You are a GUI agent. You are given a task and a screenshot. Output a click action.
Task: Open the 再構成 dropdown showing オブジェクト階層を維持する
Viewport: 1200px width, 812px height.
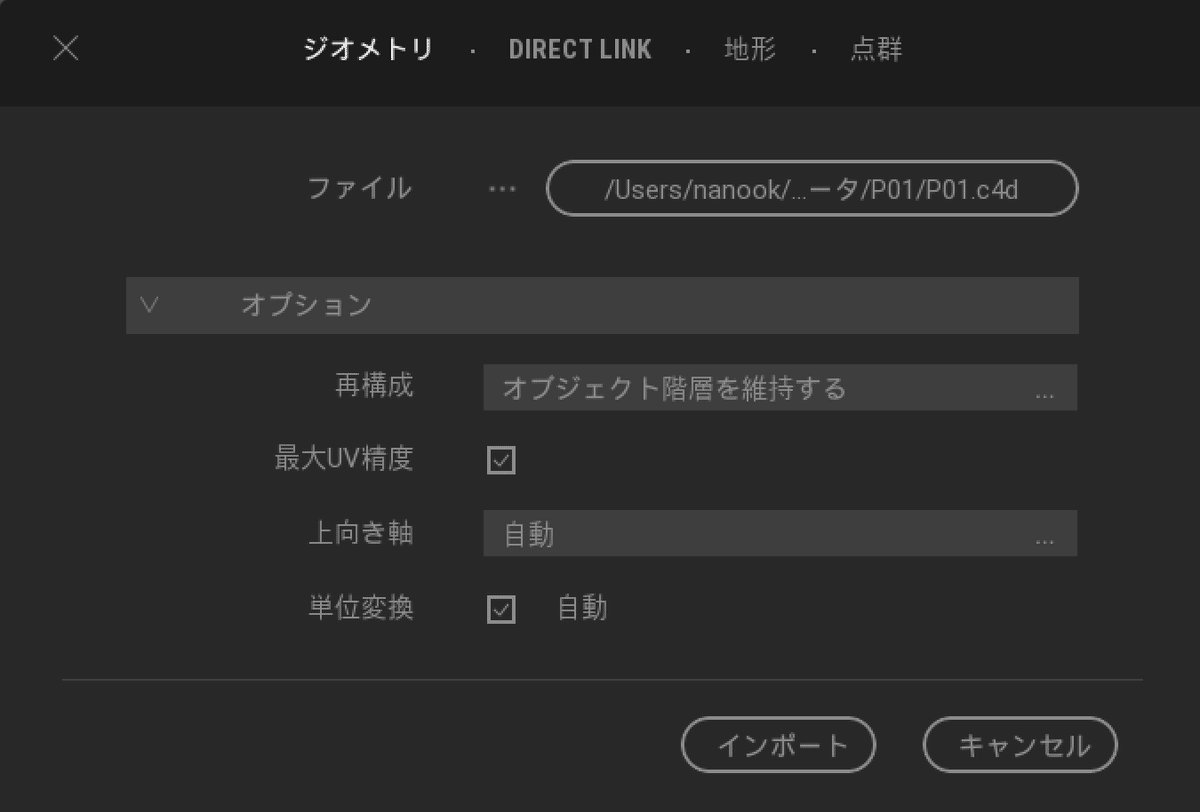780,388
